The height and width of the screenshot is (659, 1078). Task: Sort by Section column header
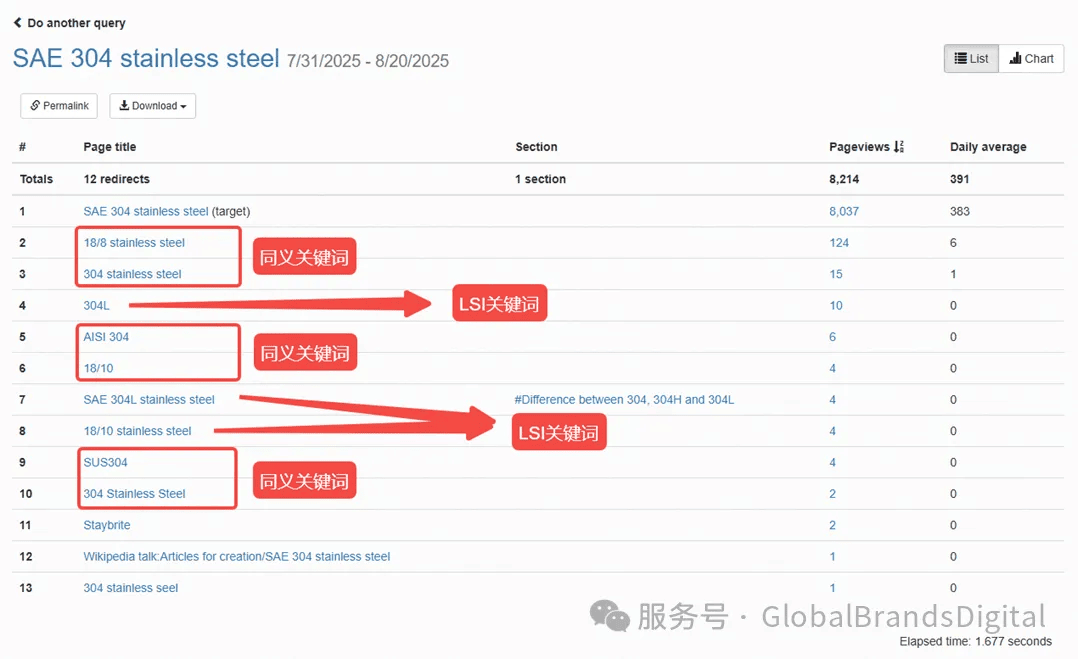[x=536, y=146]
